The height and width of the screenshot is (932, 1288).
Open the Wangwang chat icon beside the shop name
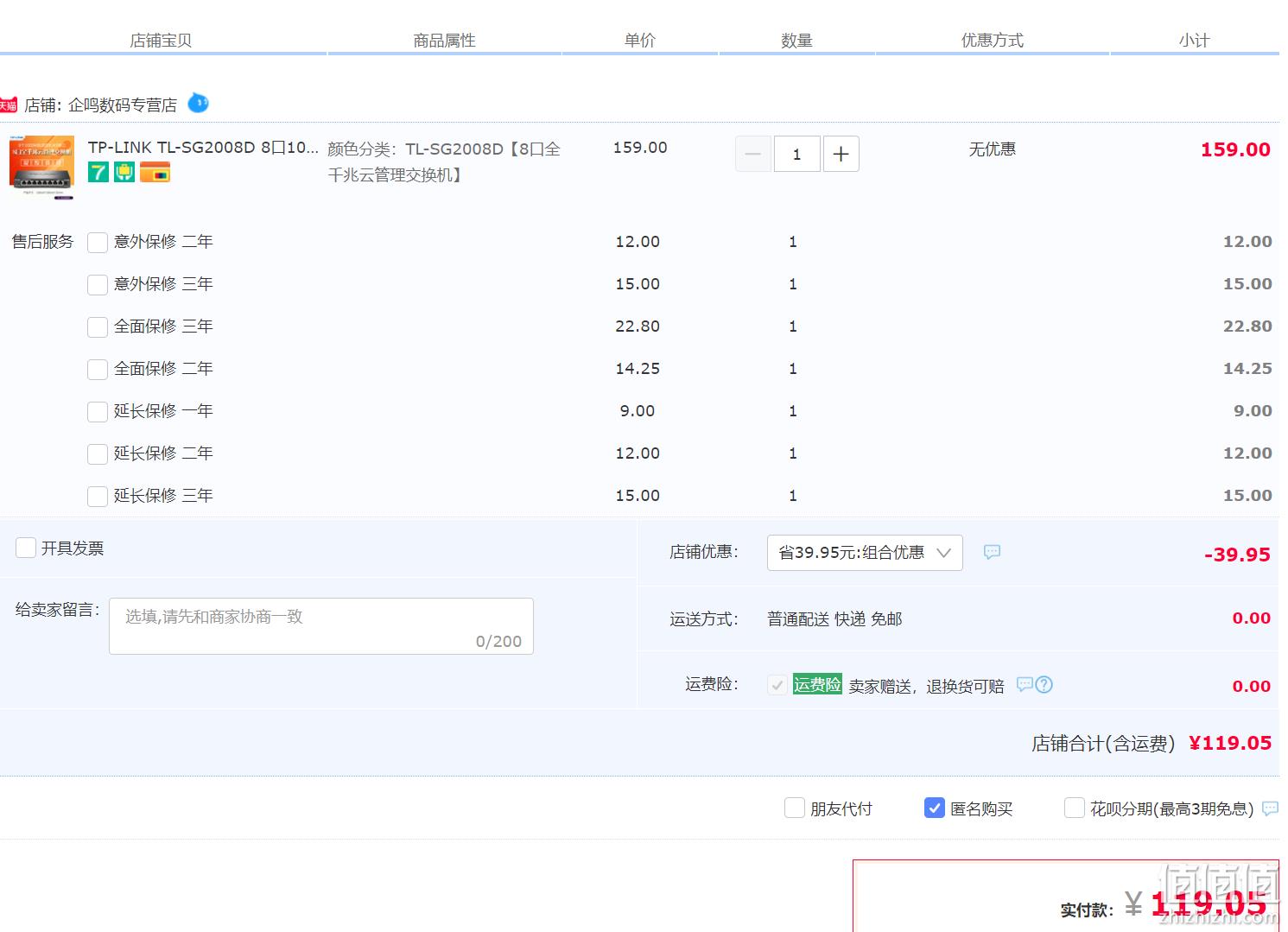199,104
